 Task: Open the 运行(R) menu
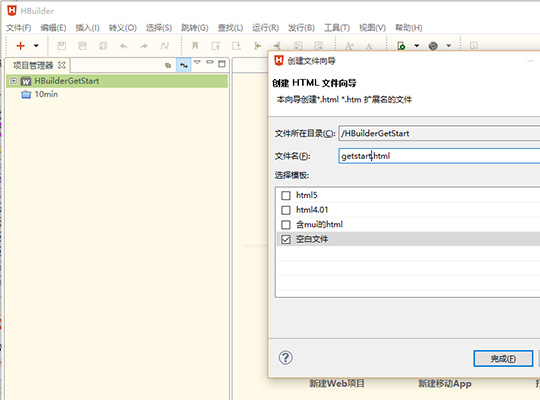point(265,28)
